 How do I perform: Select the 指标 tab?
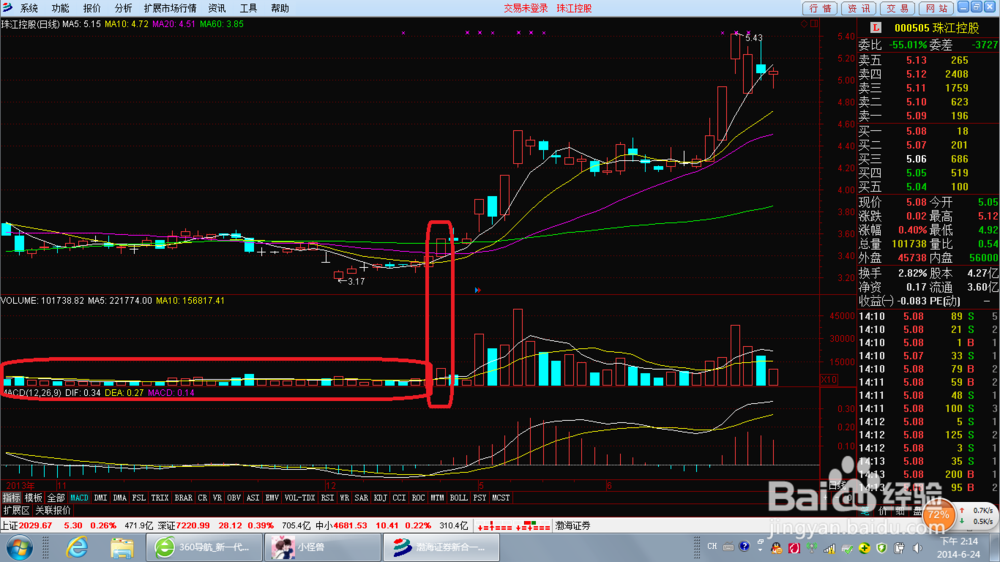click(11, 498)
